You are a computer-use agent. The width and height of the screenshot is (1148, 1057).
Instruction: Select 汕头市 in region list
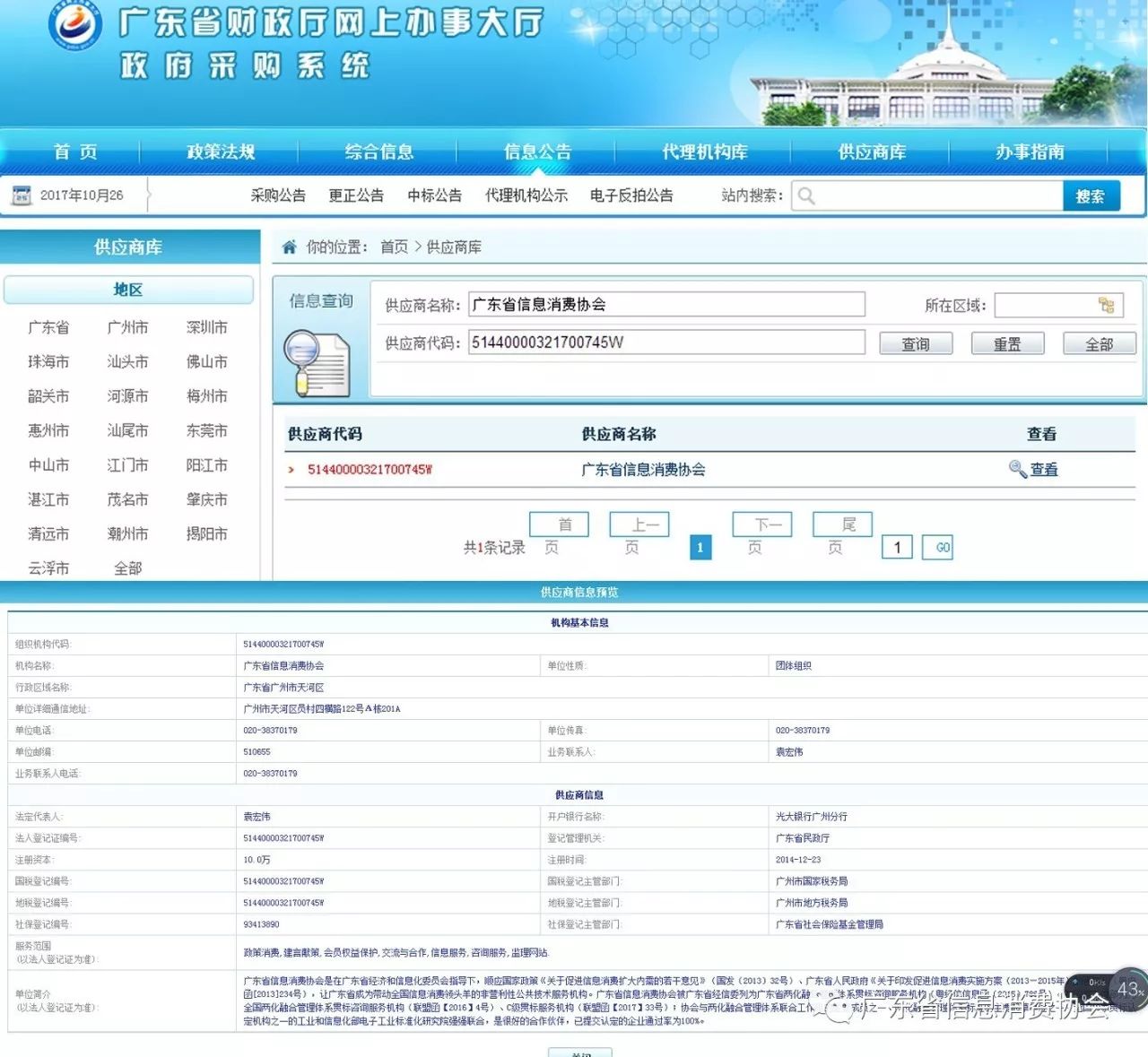tap(128, 362)
